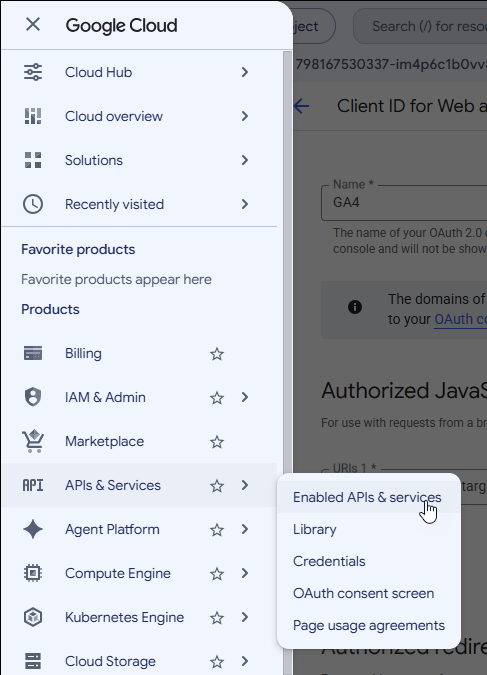This screenshot has width=487, height=675.
Task: Expand the IAM & Admin chevron
Action: pyautogui.click(x=245, y=397)
